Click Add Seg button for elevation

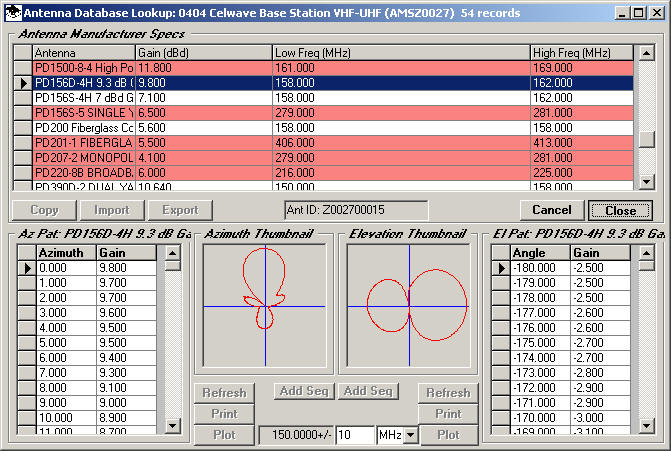[368, 391]
